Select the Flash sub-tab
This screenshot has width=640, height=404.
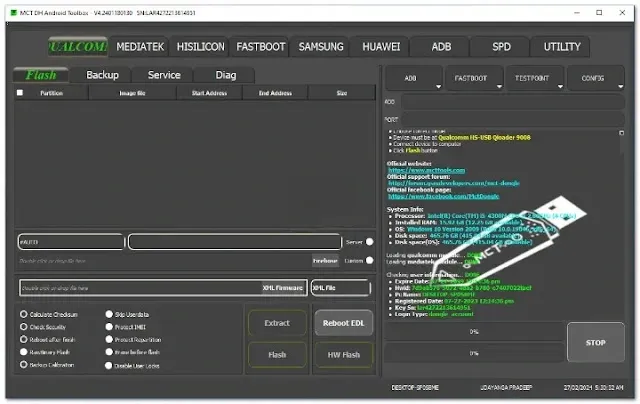pyautogui.click(x=41, y=75)
